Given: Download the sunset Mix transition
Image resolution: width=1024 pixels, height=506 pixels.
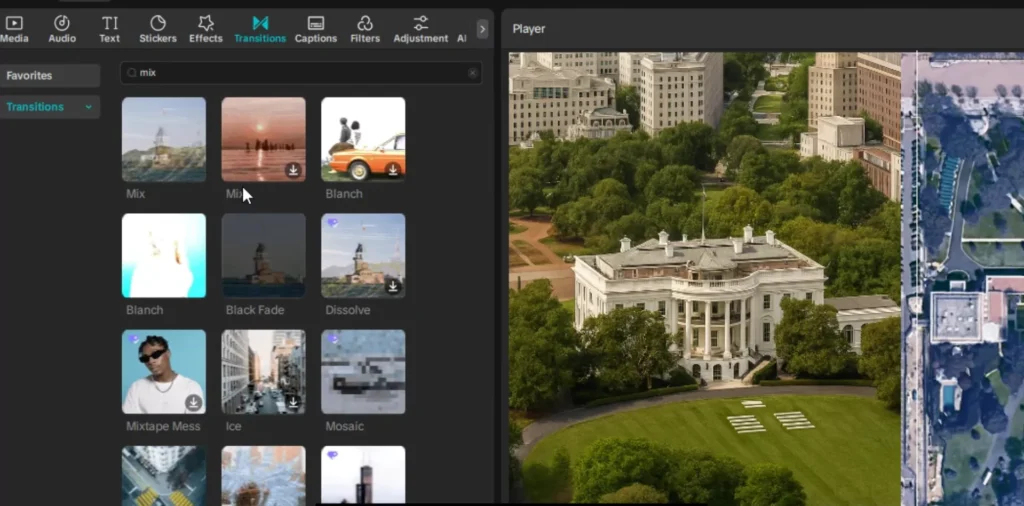Looking at the screenshot, I should pyautogui.click(x=293, y=170).
